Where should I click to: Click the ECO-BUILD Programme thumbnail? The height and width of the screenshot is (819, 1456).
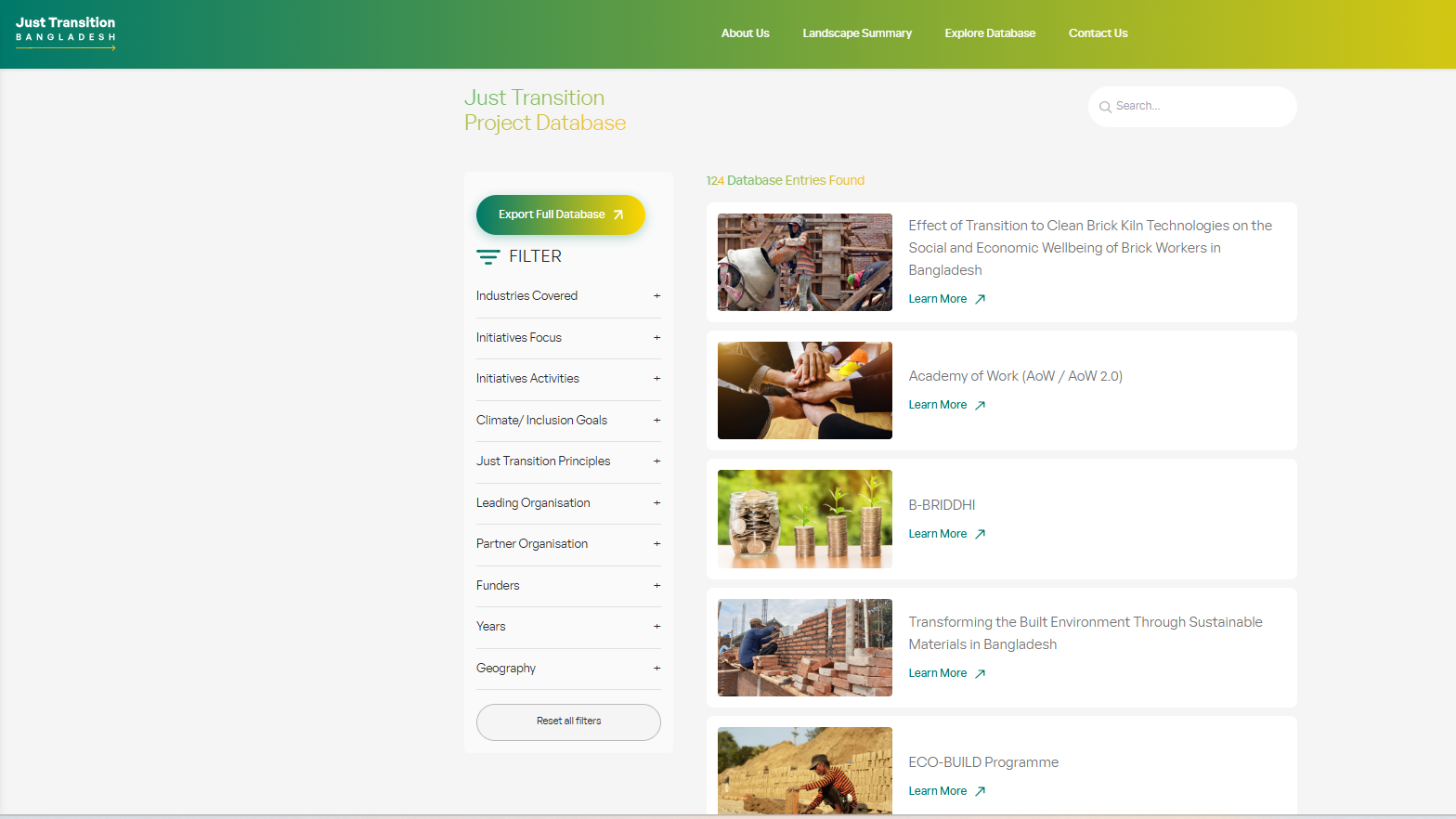[x=805, y=771]
